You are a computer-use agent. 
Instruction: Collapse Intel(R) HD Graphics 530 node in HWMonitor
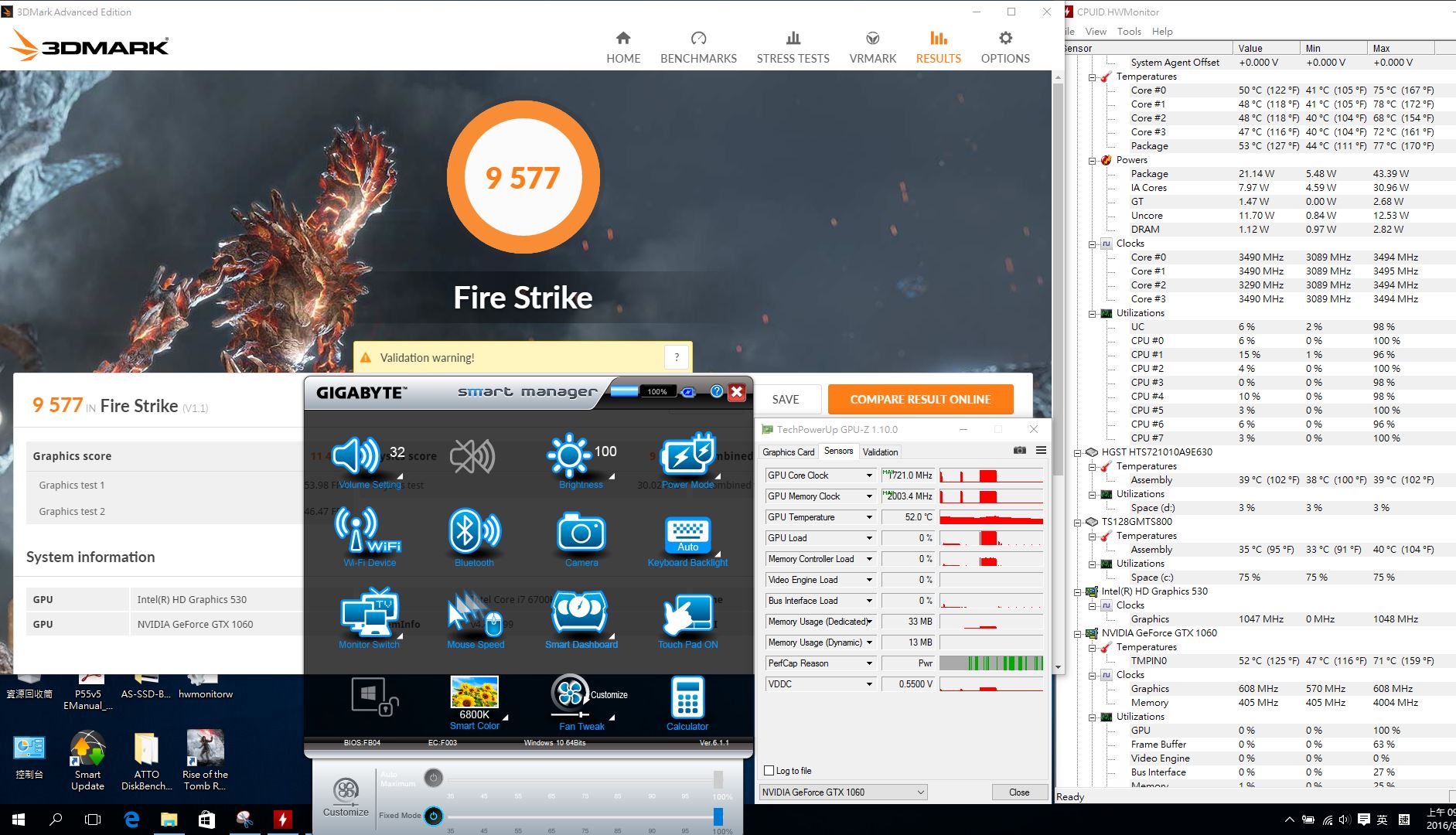coord(1078,592)
